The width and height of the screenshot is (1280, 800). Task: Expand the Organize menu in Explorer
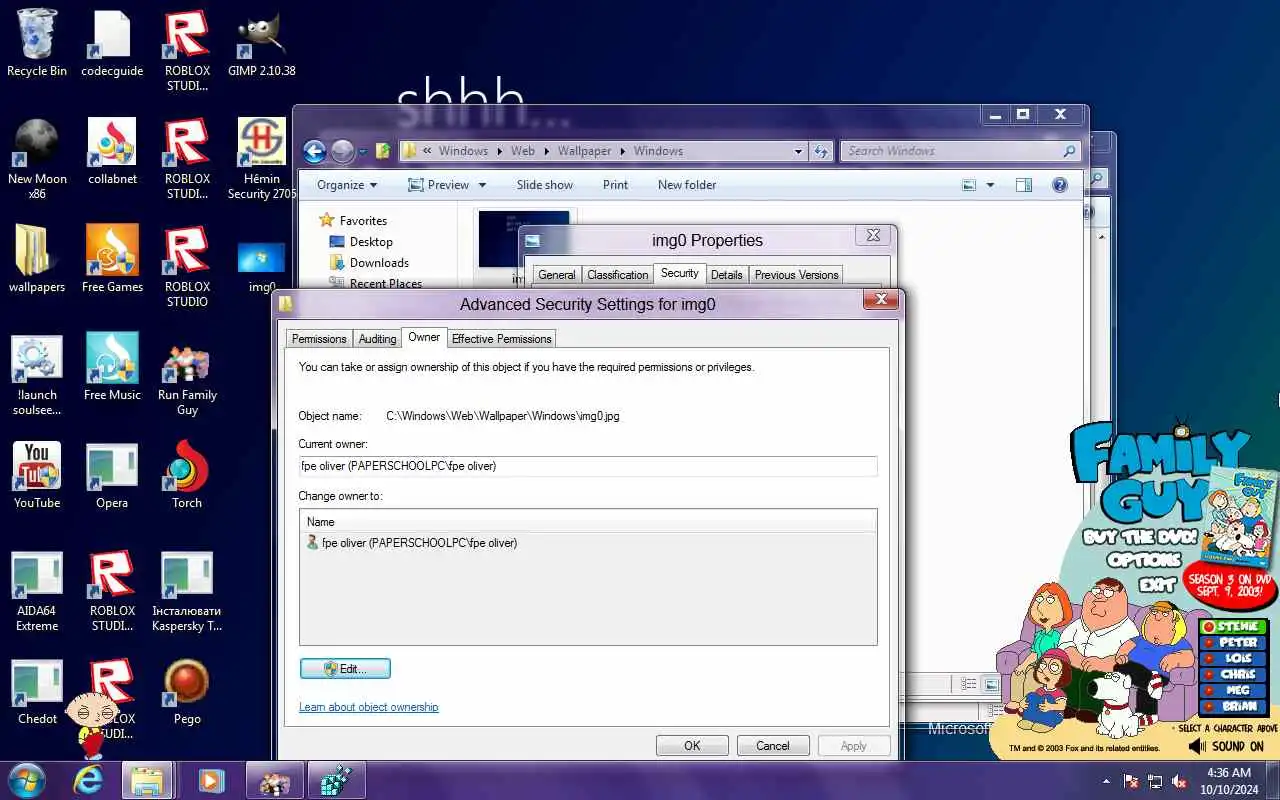[347, 185]
